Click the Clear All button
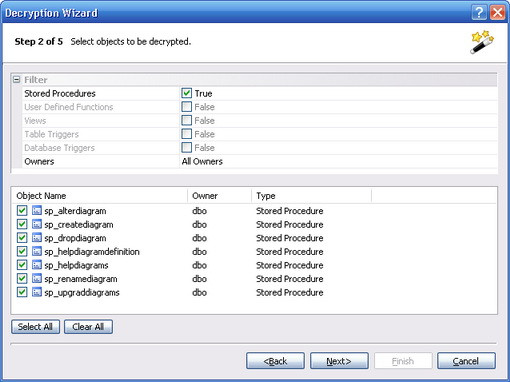The height and width of the screenshot is (382, 510). point(88,327)
